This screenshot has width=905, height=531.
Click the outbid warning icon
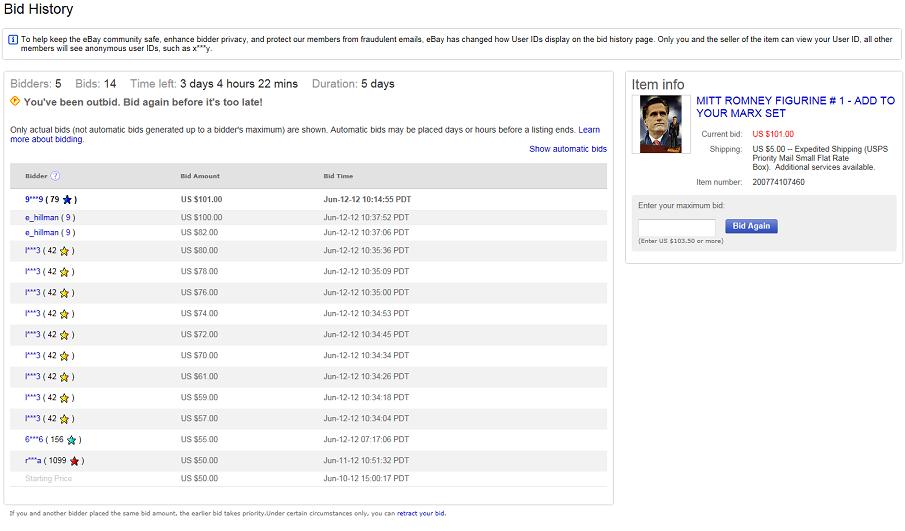click(15, 102)
